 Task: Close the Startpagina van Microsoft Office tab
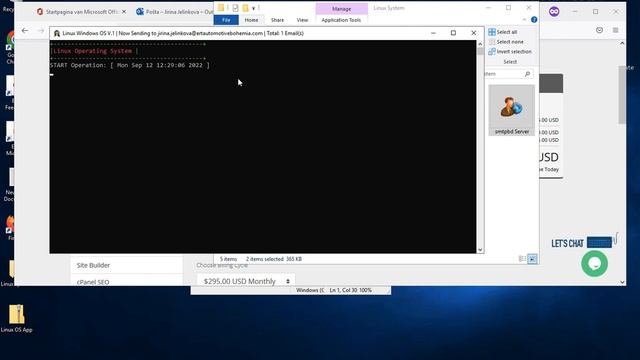(x=124, y=12)
